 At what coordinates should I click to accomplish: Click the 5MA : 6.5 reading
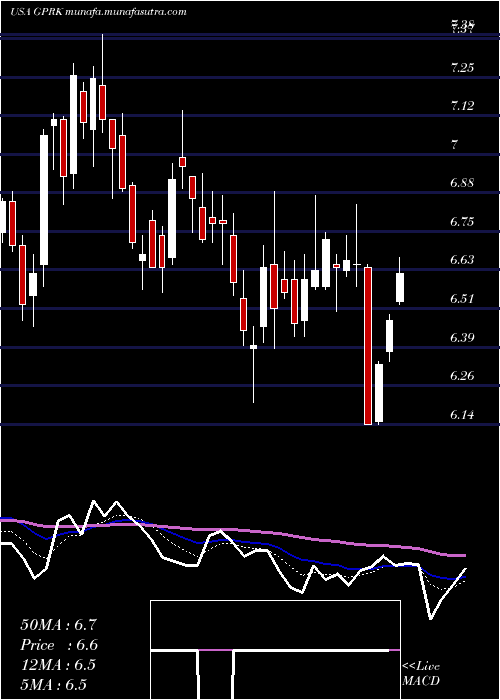point(53,684)
